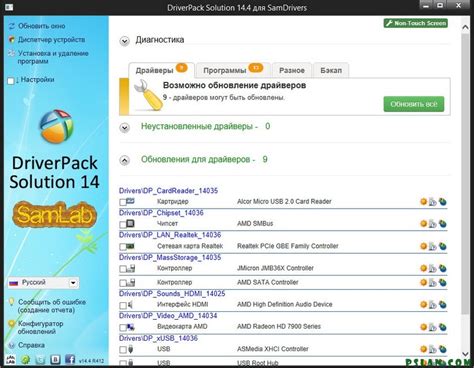Click the Non-Touch Screen button

(x=416, y=23)
